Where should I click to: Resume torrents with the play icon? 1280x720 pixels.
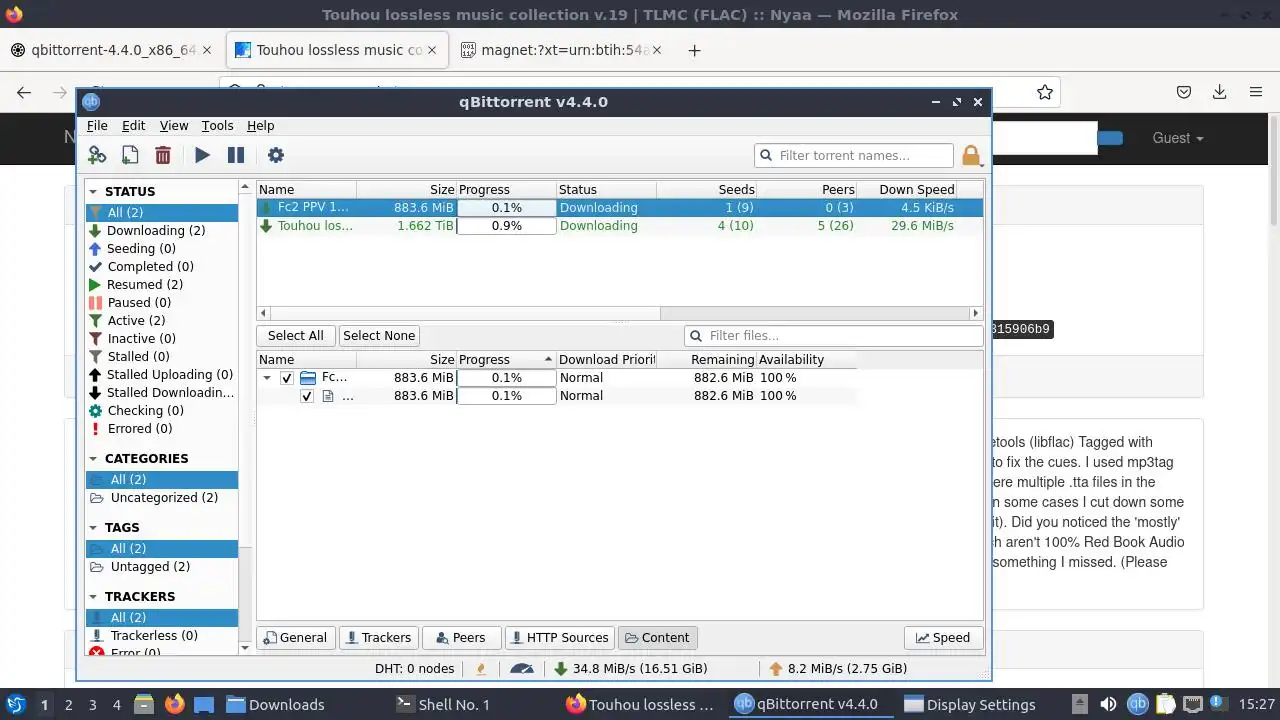click(202, 155)
